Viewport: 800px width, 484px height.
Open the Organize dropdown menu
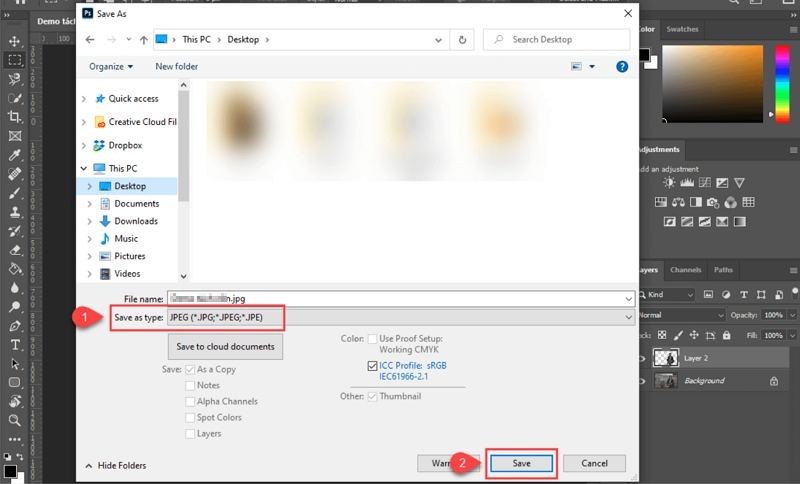[x=110, y=67]
